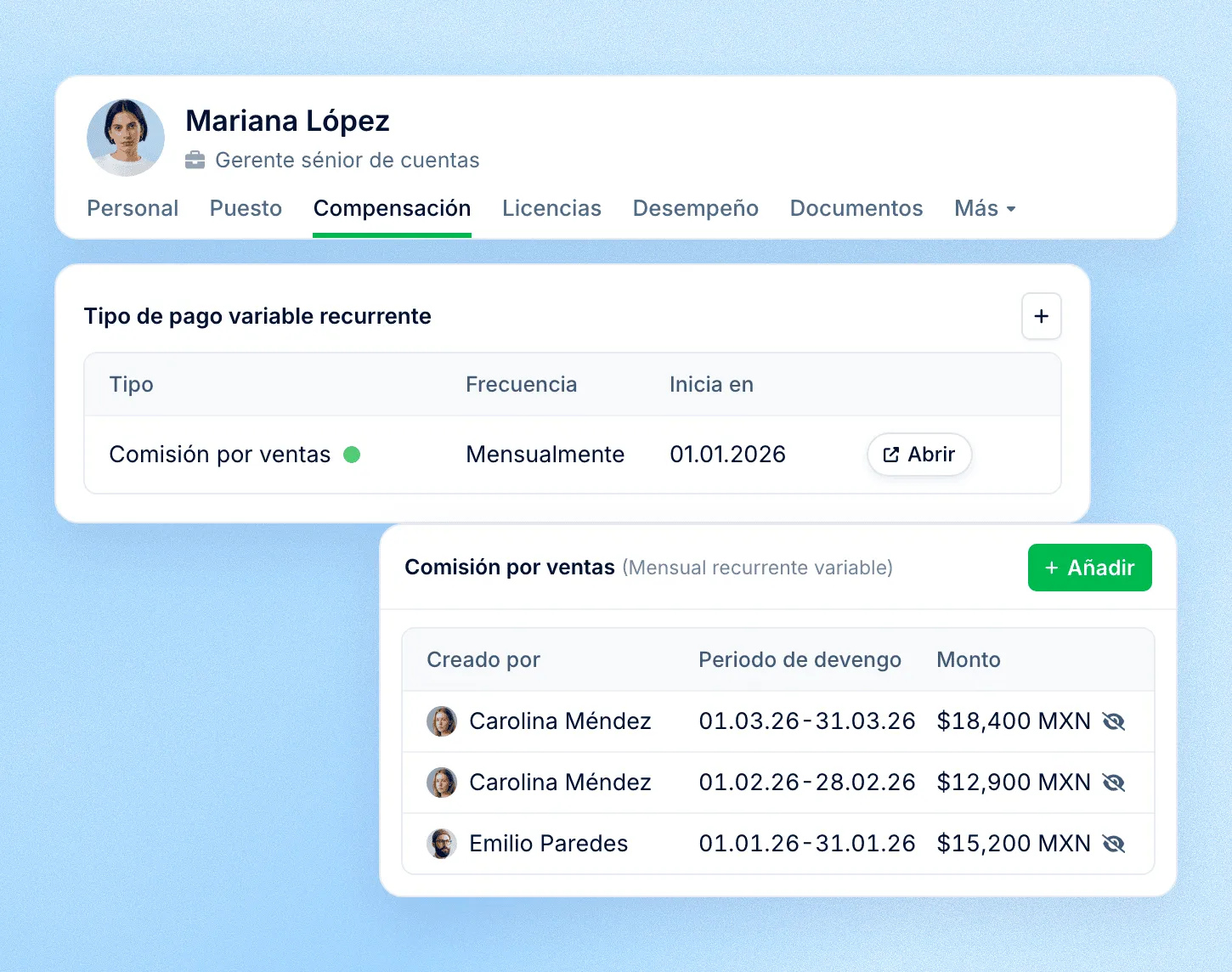Select the Comisión por ventas type cell

219,455
